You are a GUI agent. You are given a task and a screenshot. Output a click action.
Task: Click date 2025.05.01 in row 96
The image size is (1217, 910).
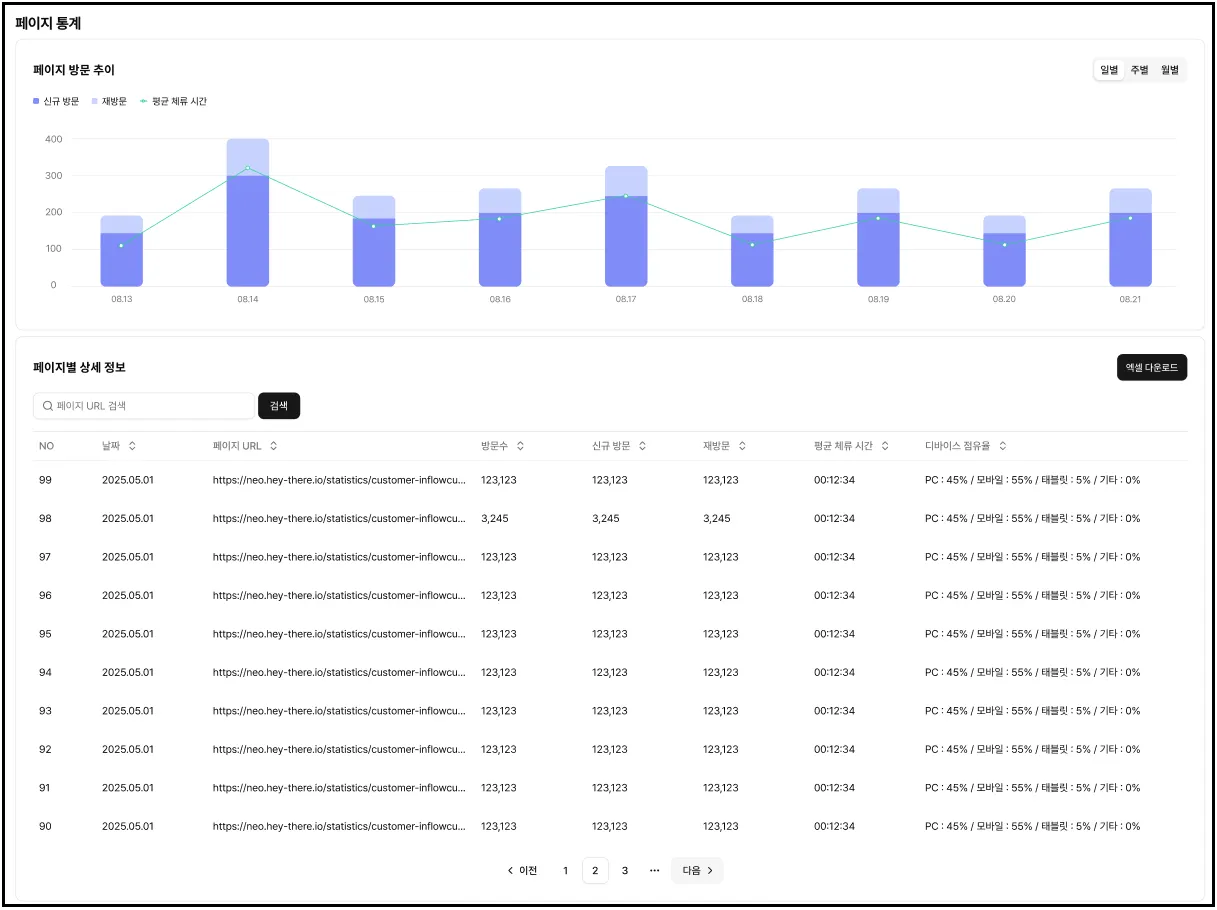pos(128,596)
